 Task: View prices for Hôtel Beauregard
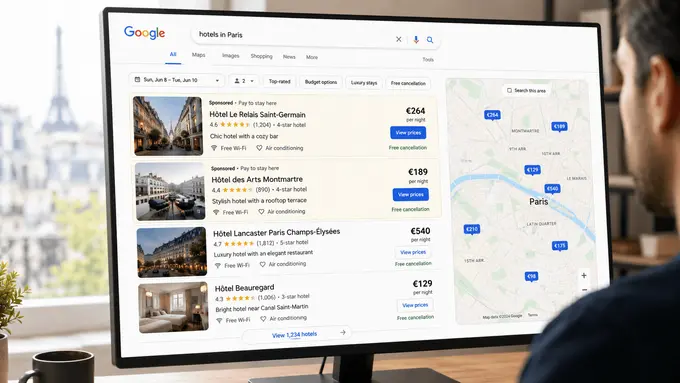coord(415,305)
